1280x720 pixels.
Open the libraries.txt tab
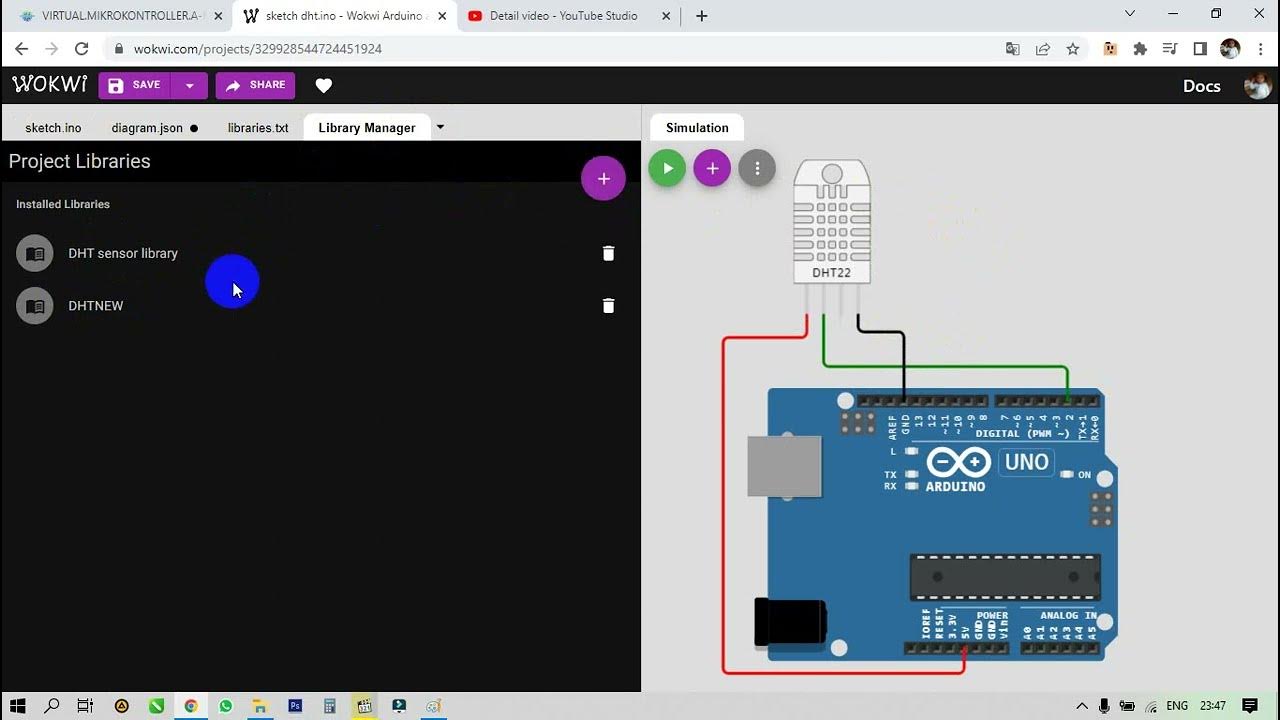point(258,128)
